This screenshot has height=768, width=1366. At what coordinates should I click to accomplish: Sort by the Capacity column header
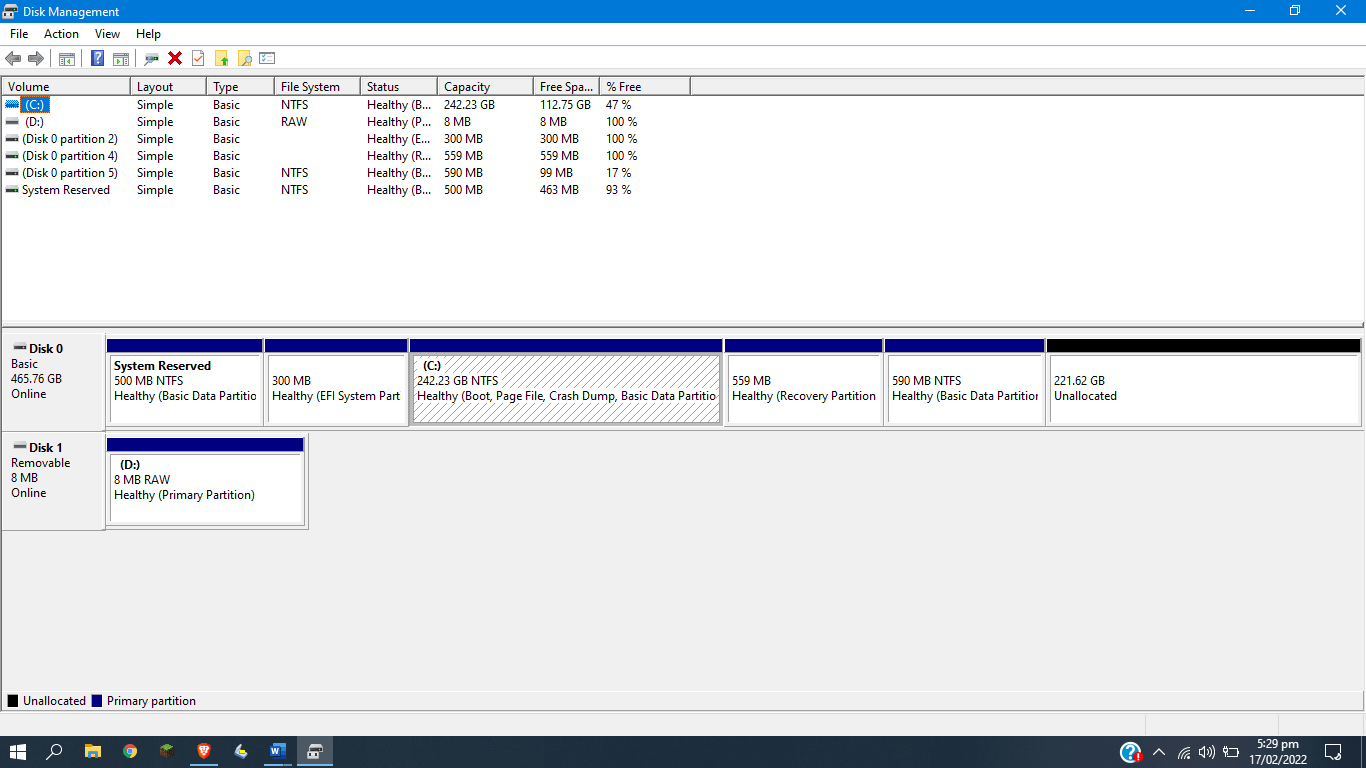(485, 87)
